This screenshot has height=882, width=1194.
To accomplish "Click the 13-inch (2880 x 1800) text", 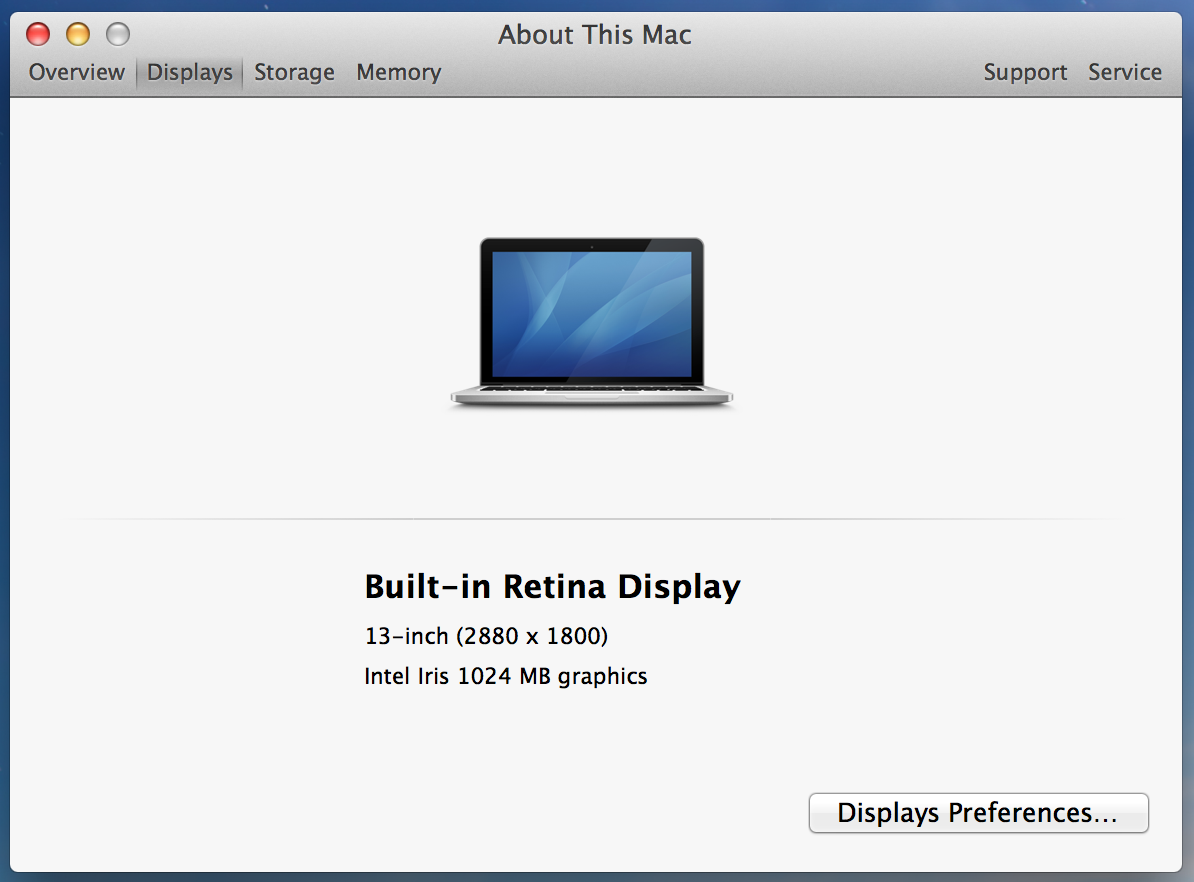I will tap(486, 636).
